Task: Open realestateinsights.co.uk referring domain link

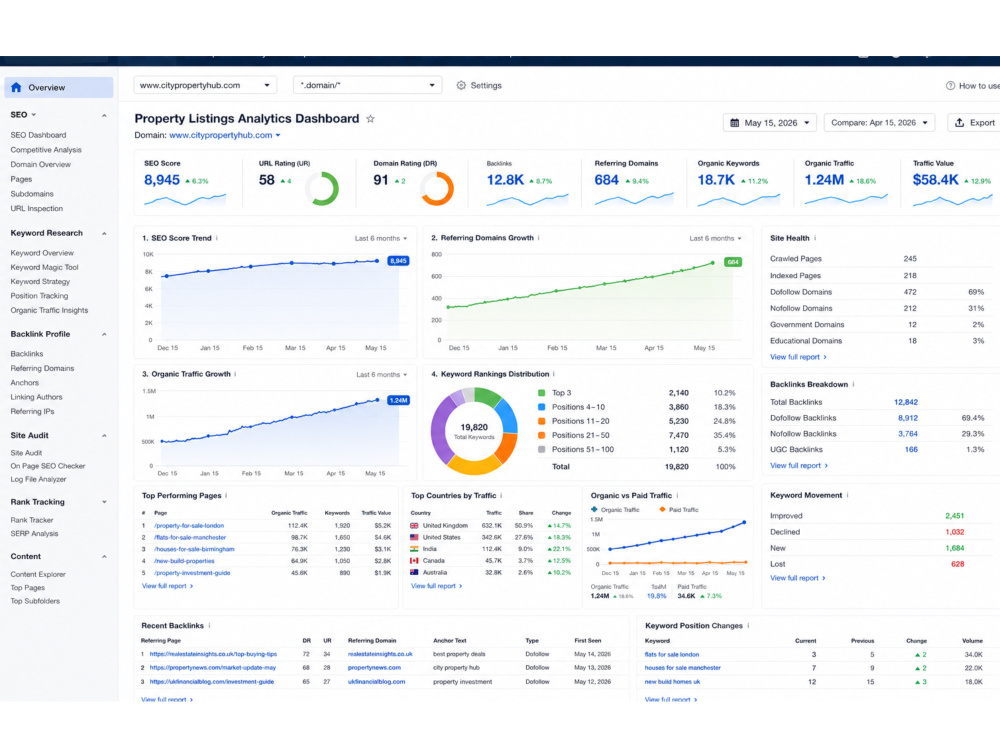Action: coord(380,654)
